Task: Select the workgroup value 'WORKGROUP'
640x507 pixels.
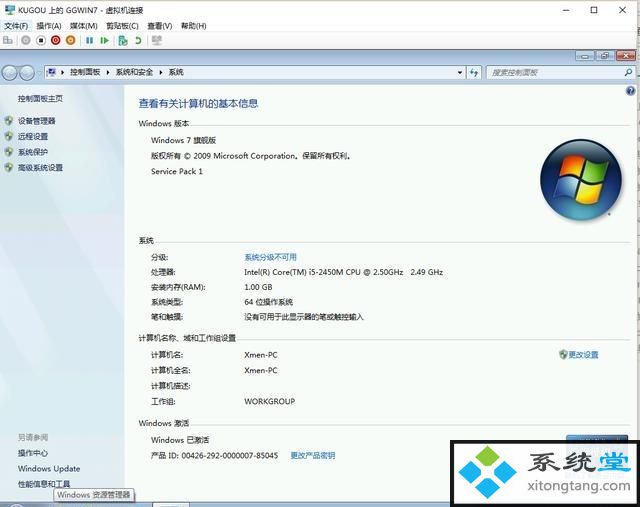Action: (x=269, y=402)
